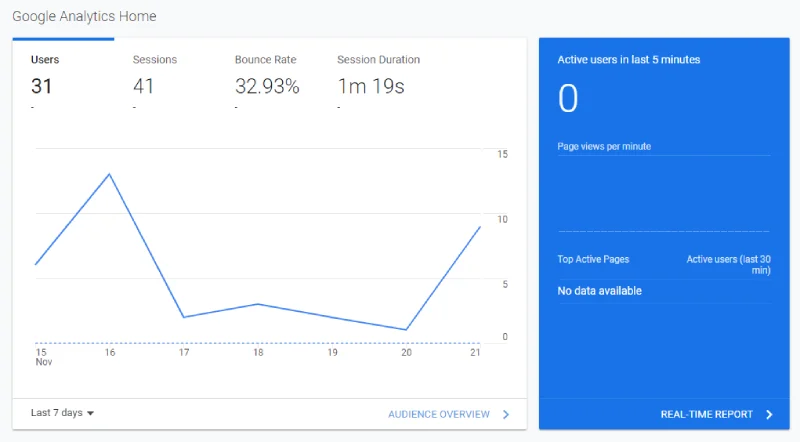Click the 16 Nov peak on chart
Image resolution: width=800 pixels, height=442 pixels.
click(x=109, y=175)
